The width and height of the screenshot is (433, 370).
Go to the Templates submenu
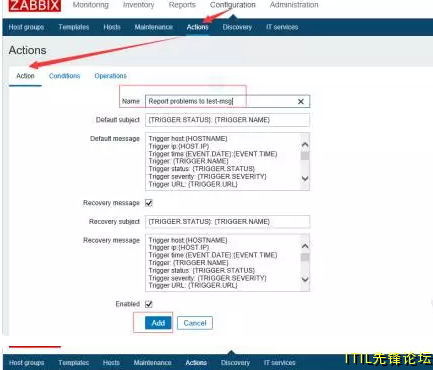74,27
